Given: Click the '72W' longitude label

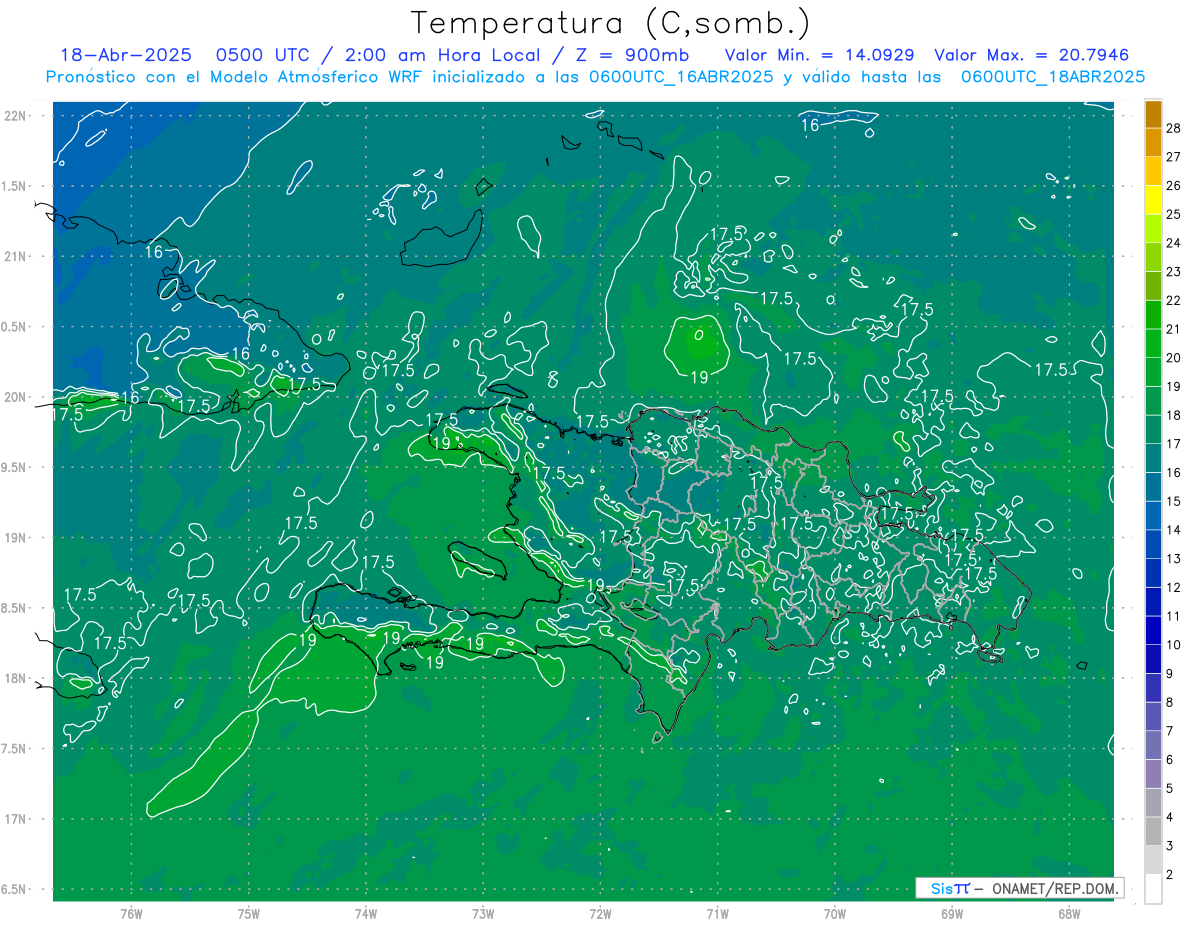Looking at the screenshot, I should point(600,914).
